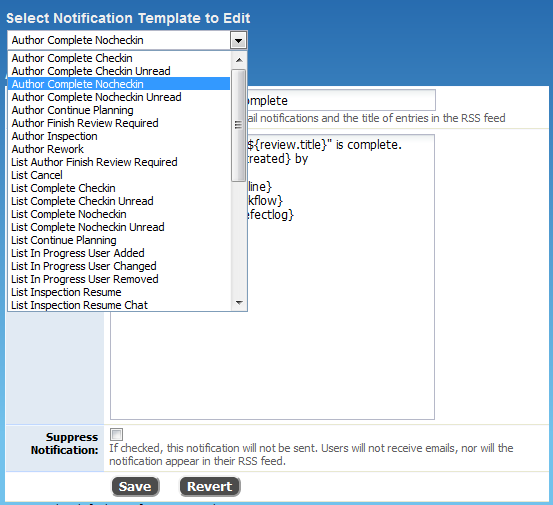This screenshot has width=553, height=505.
Task: Choose 'Author Rework' template
Action: tap(120, 149)
